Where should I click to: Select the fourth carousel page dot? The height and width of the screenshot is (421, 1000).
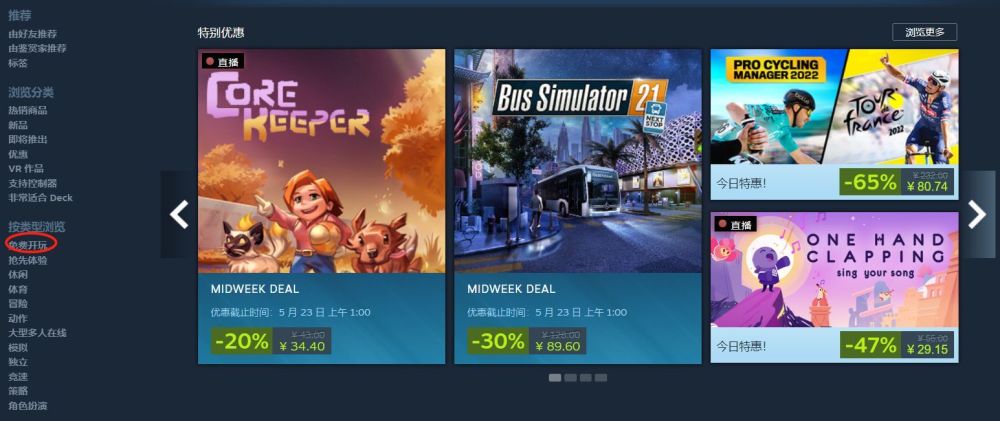pos(601,378)
